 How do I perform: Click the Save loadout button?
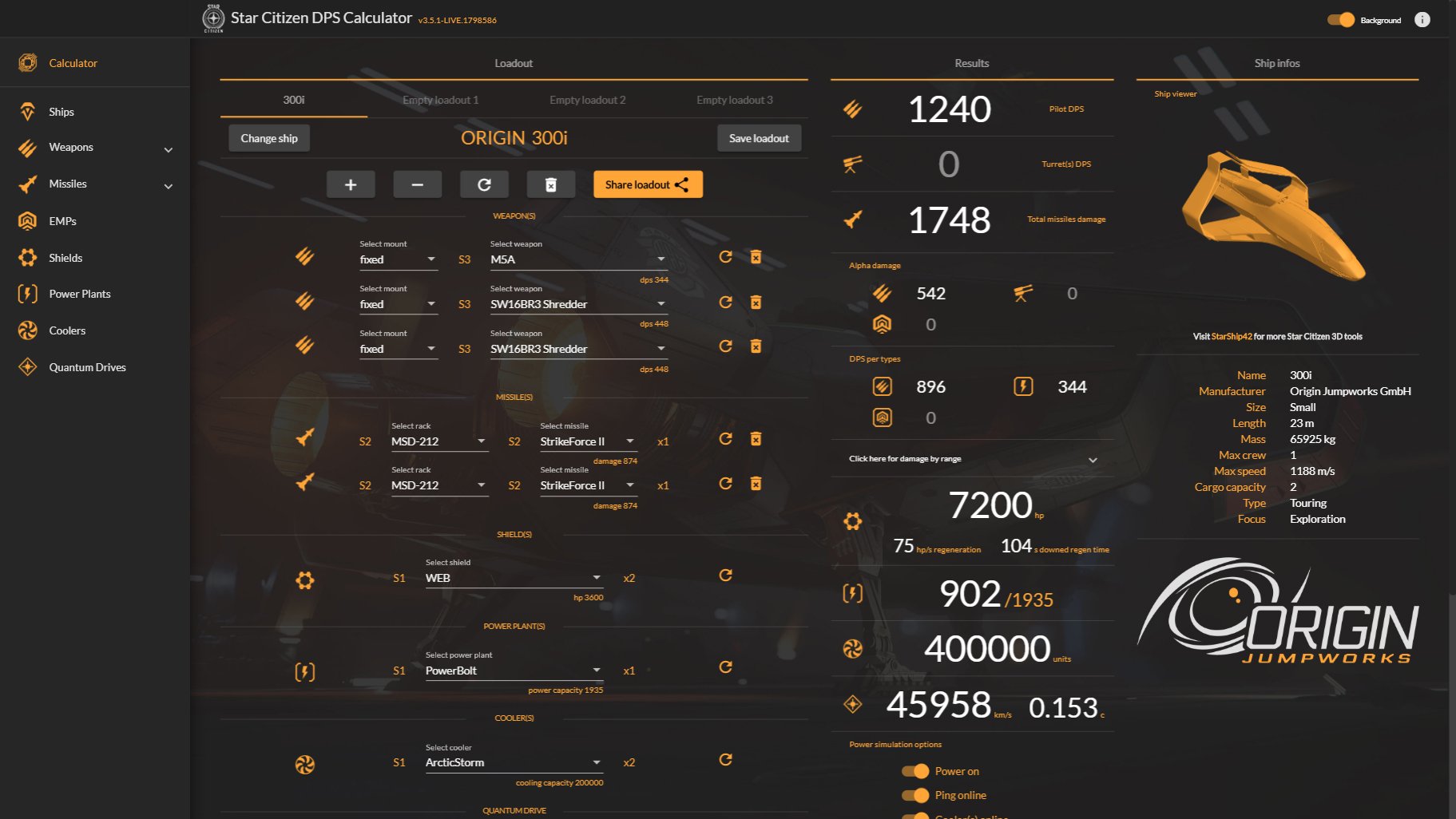point(759,138)
